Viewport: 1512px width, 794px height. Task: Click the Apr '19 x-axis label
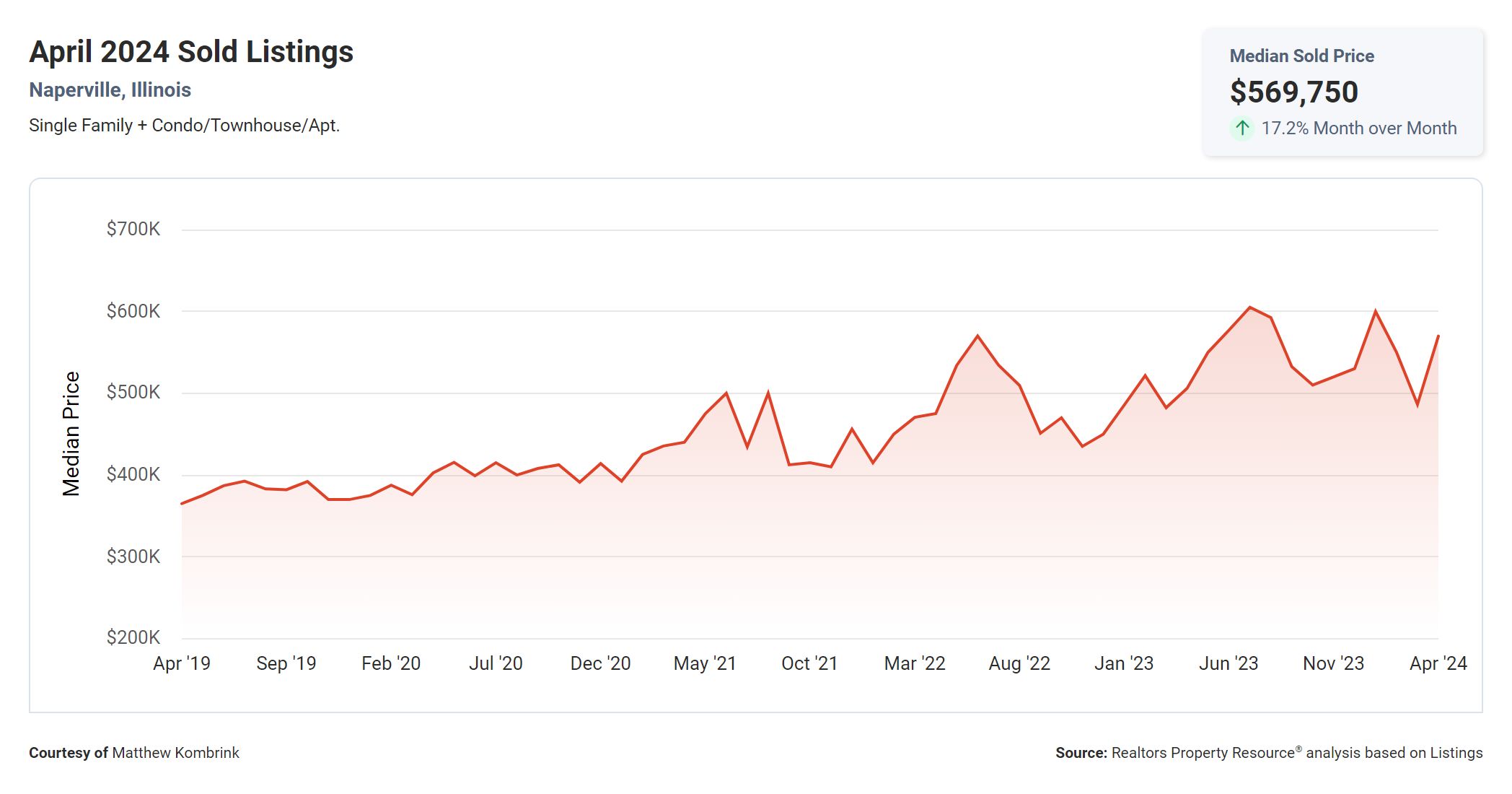[x=182, y=663]
